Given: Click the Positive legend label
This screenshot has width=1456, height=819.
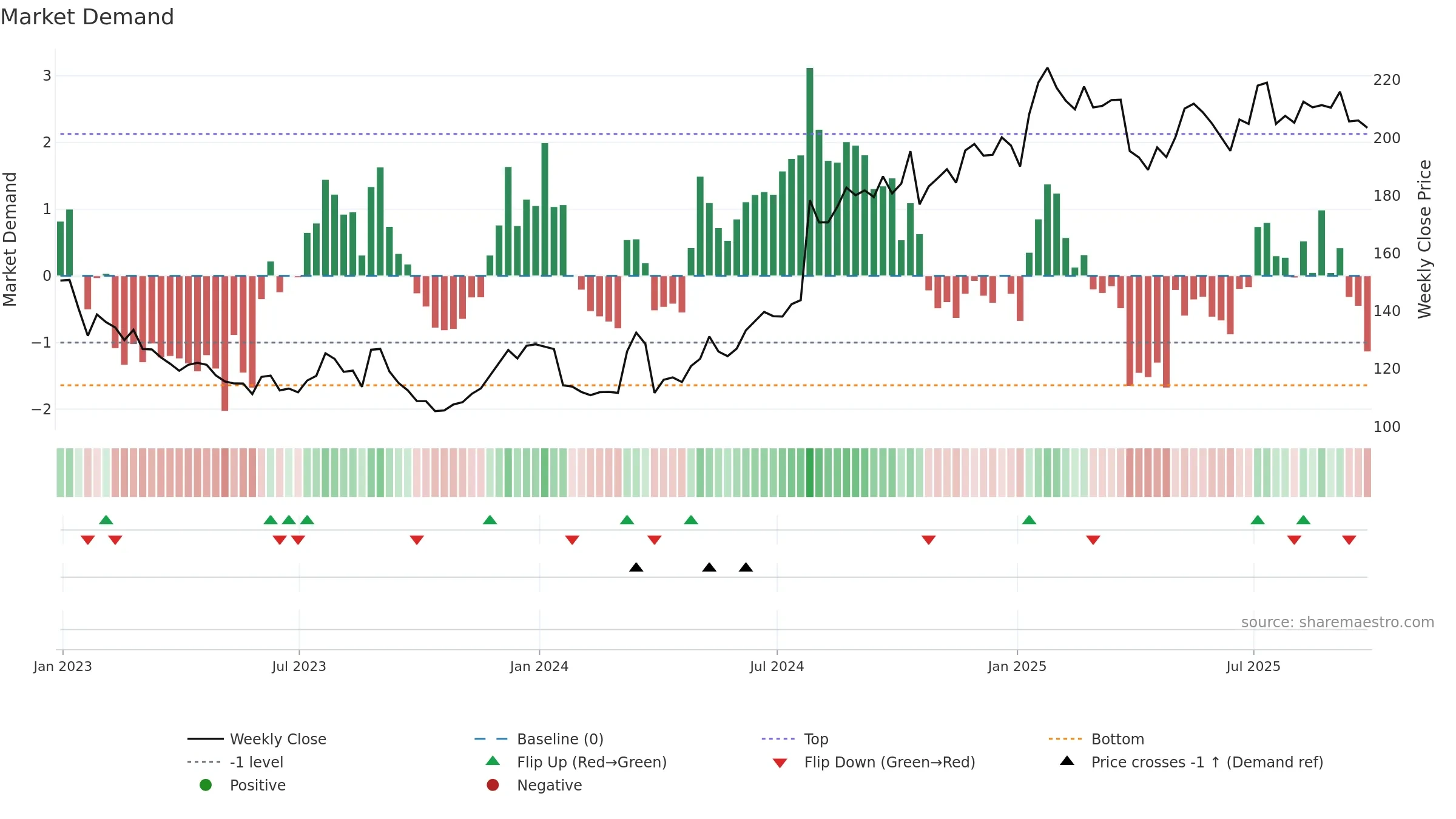Looking at the screenshot, I should pos(257,785).
